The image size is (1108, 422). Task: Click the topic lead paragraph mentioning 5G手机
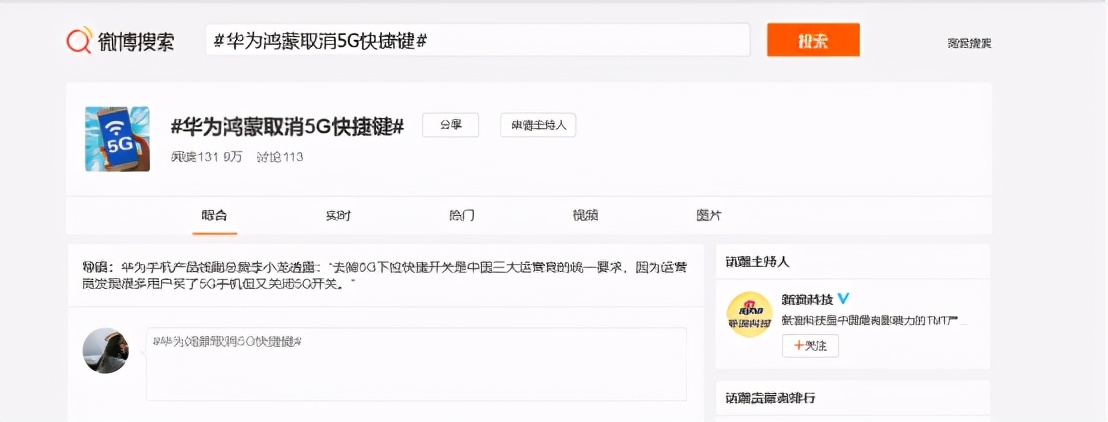pos(385,276)
